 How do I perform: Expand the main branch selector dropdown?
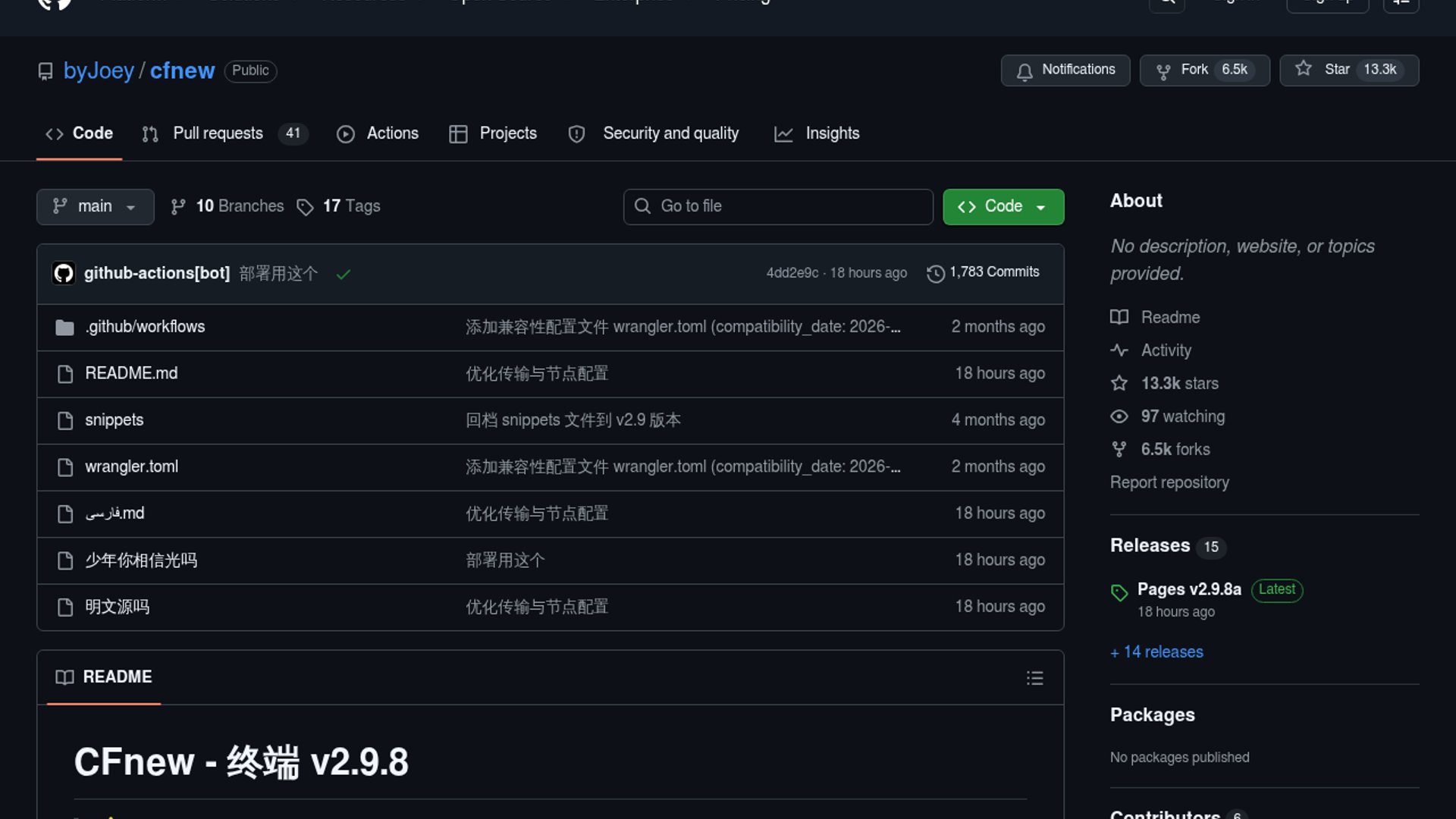point(96,206)
